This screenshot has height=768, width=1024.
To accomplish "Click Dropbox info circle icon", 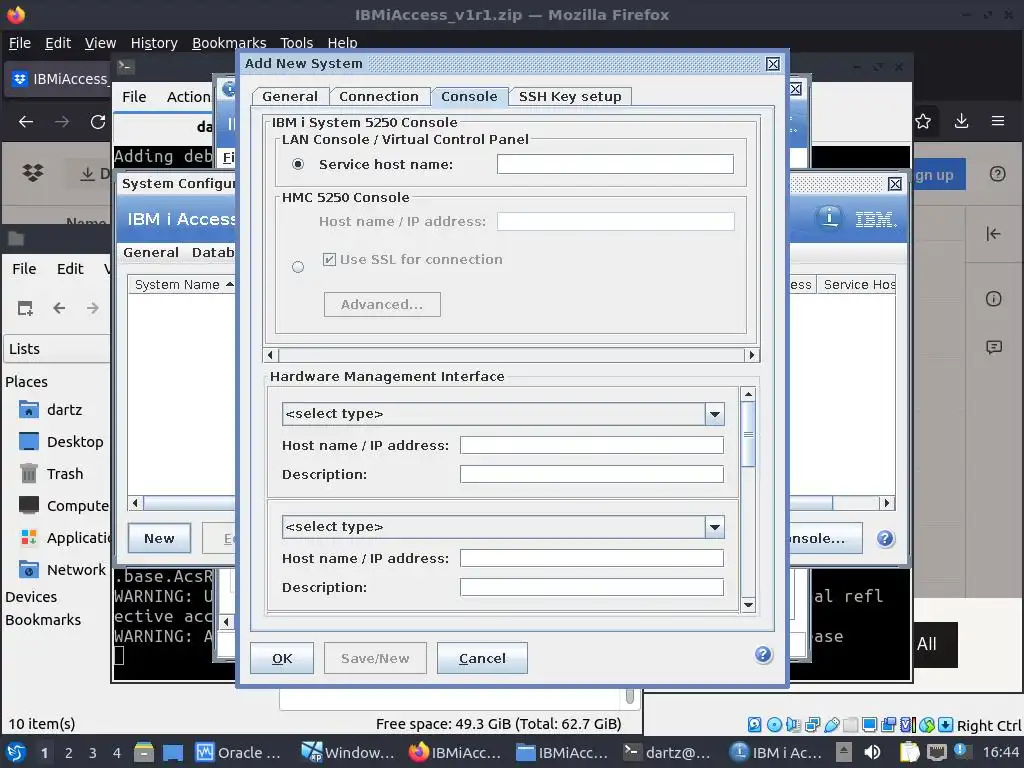I will [993, 299].
